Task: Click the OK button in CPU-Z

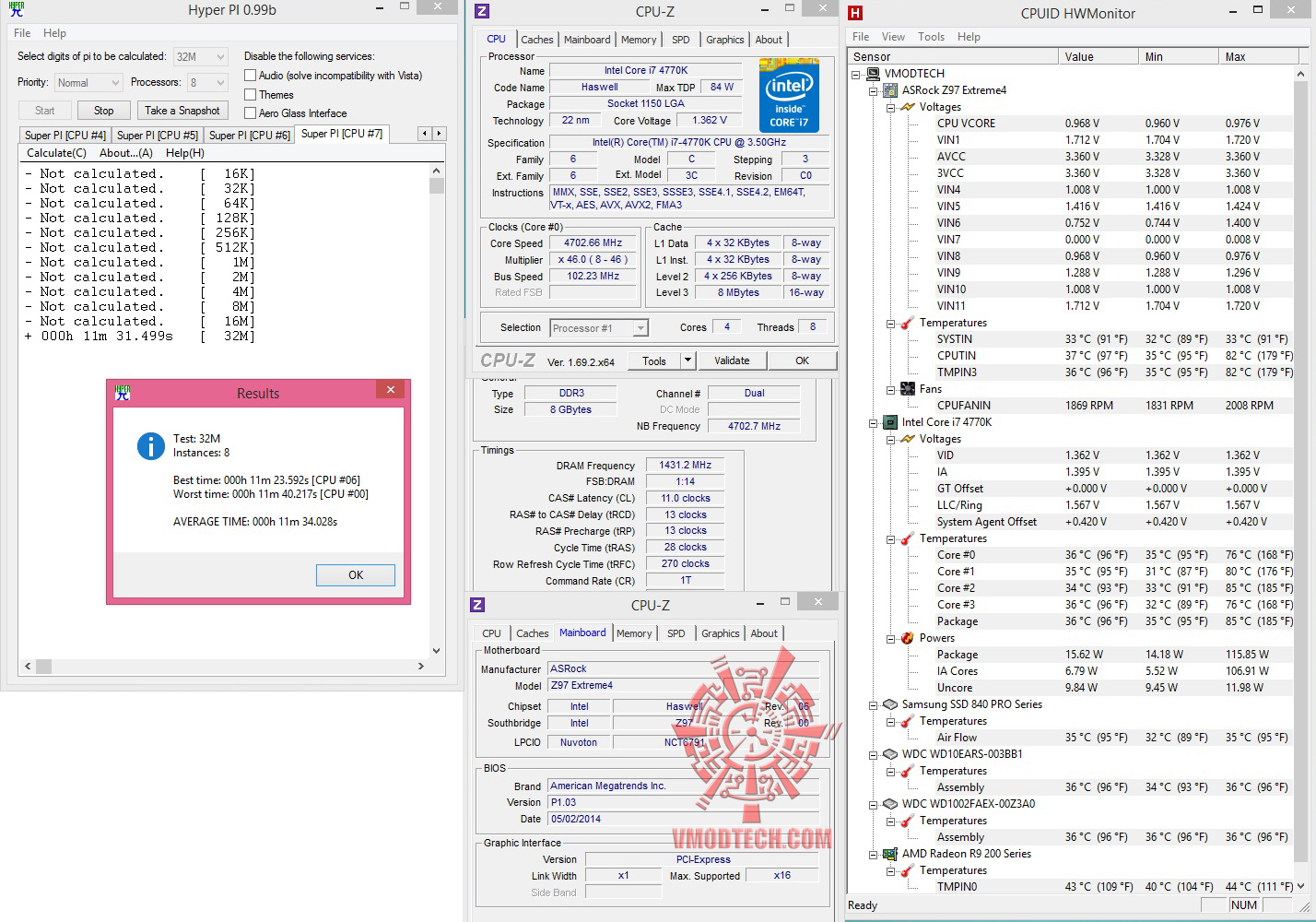Action: (x=803, y=361)
